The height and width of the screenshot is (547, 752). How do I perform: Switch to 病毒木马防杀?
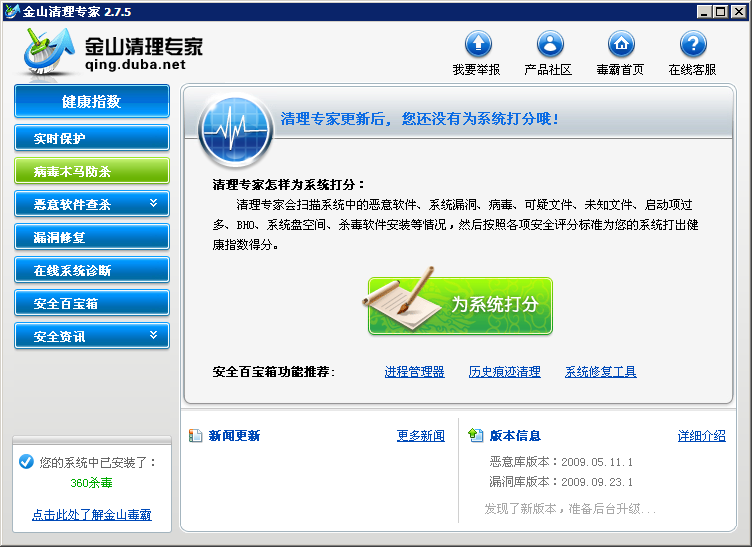(x=92, y=171)
